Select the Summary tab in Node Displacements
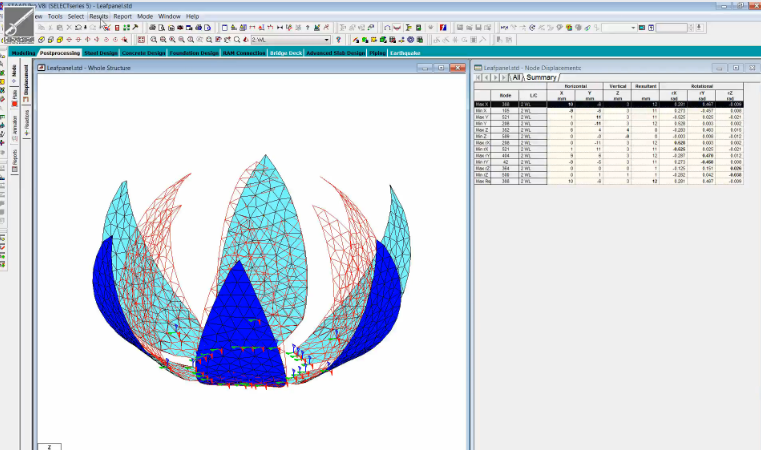The width and height of the screenshot is (761, 450). pos(541,78)
